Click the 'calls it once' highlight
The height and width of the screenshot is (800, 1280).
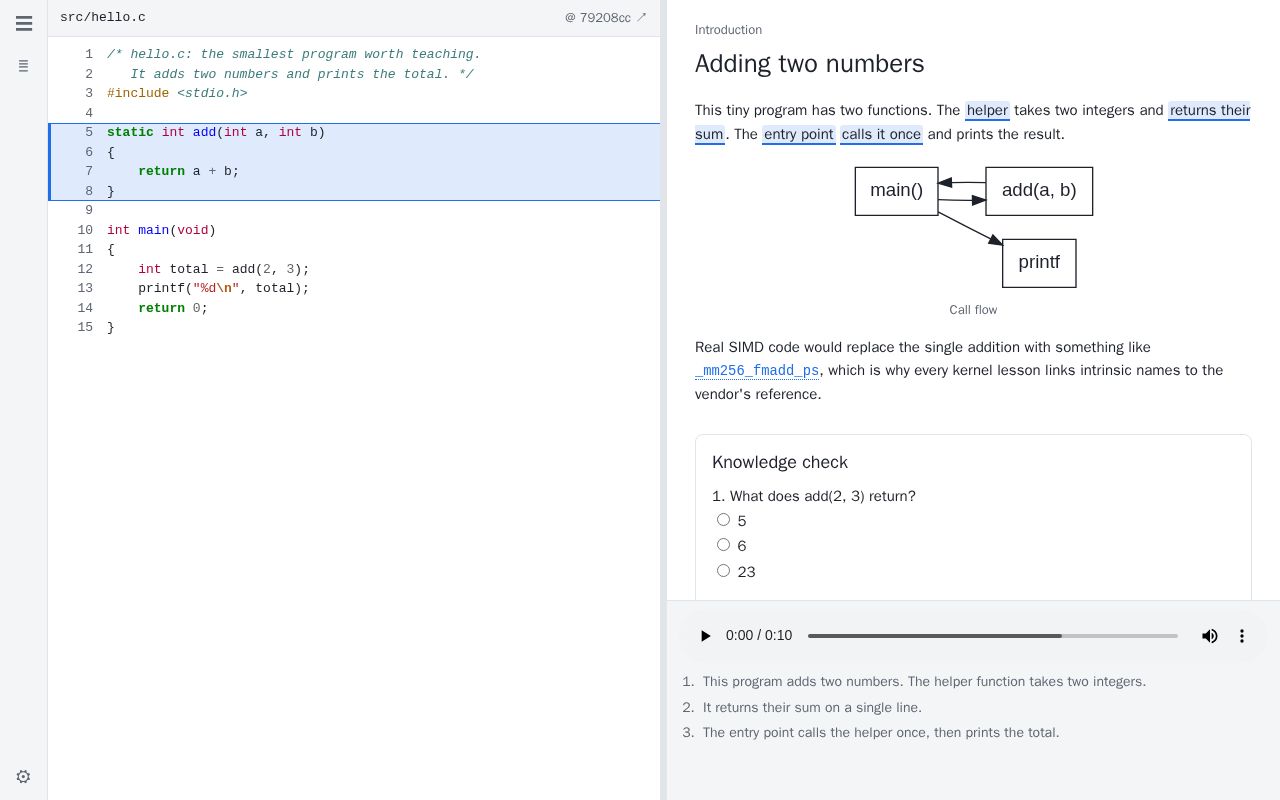(881, 134)
